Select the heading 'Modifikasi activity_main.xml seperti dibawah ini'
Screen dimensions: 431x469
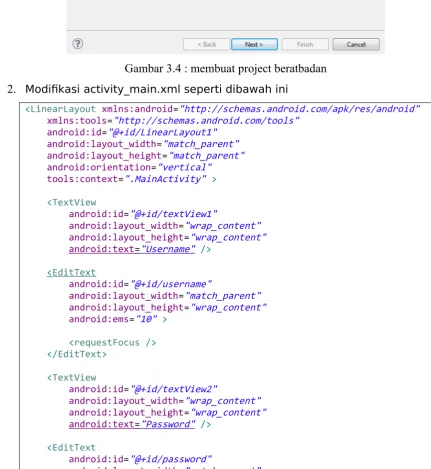click(x=156, y=89)
